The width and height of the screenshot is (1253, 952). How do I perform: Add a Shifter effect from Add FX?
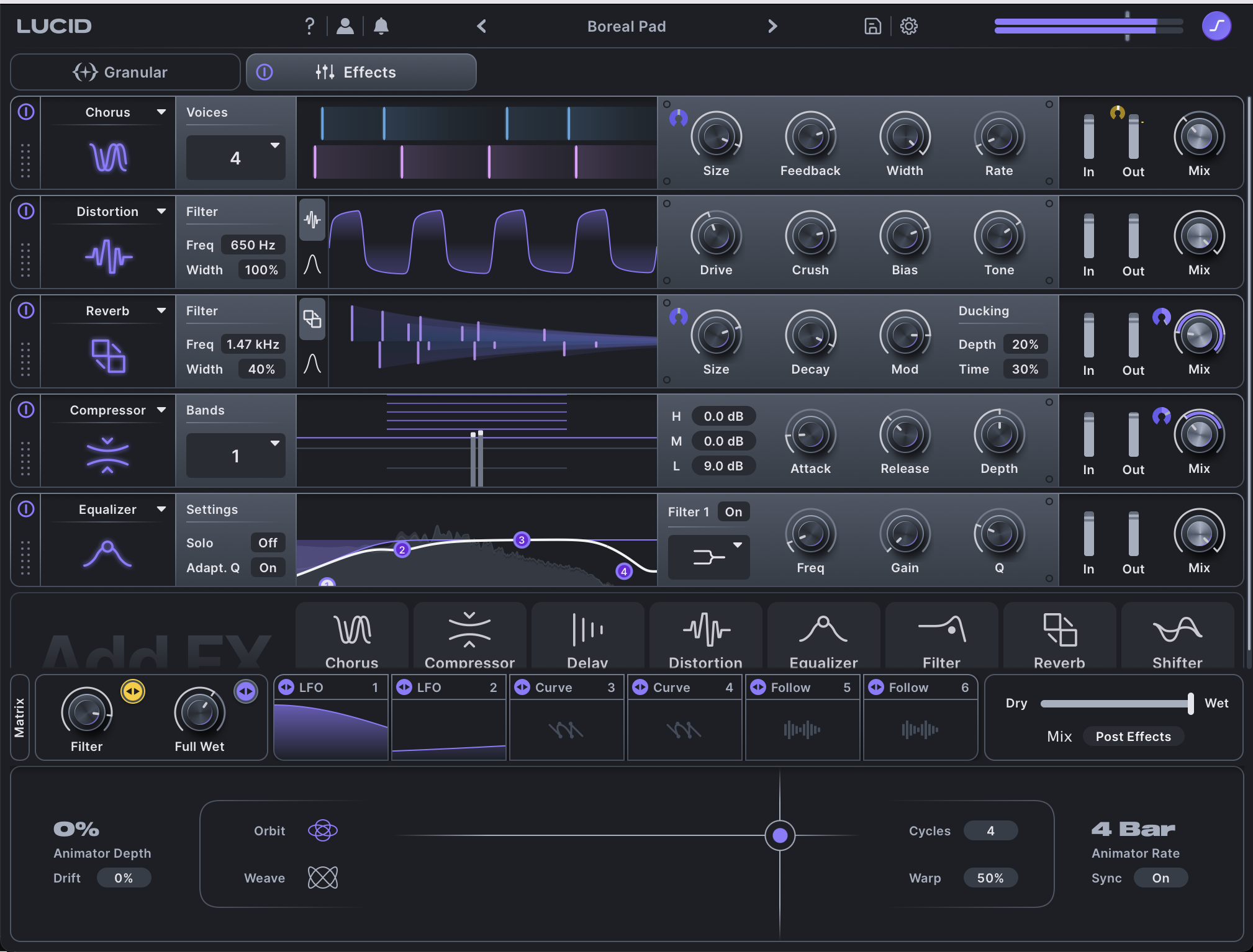point(1178,635)
